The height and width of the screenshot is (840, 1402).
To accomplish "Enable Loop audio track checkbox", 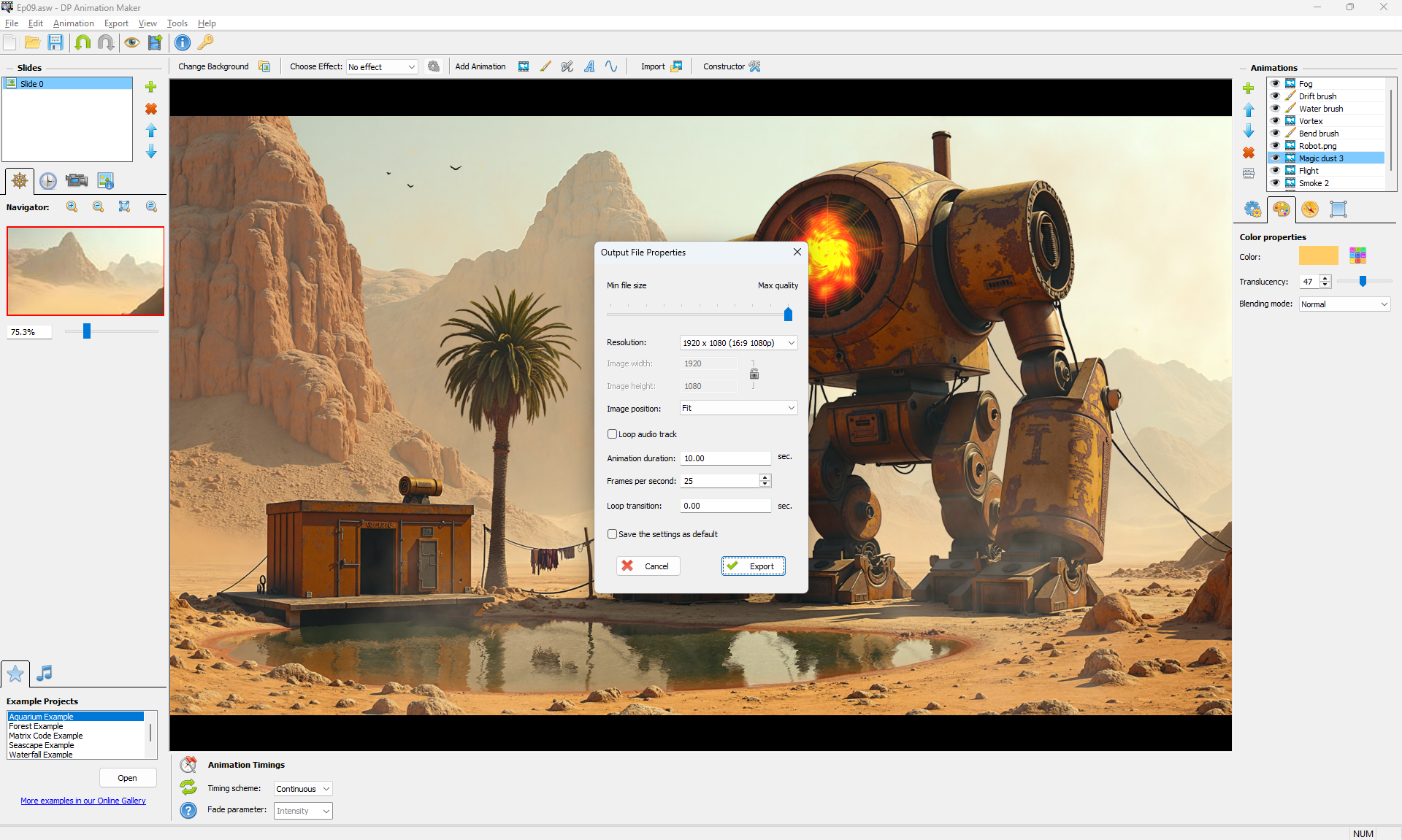I will coord(612,434).
